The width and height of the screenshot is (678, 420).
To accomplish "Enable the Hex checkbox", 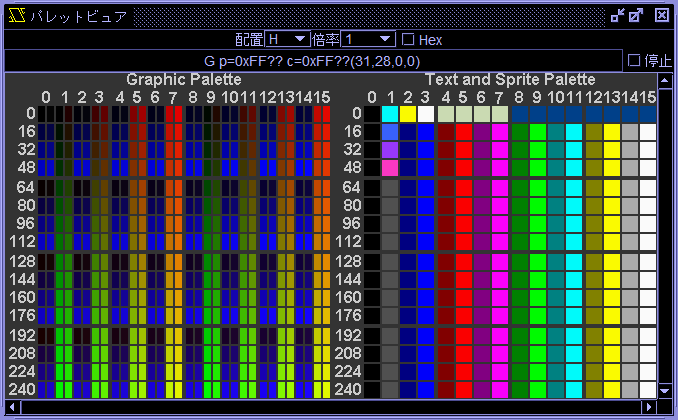I will tap(408, 40).
